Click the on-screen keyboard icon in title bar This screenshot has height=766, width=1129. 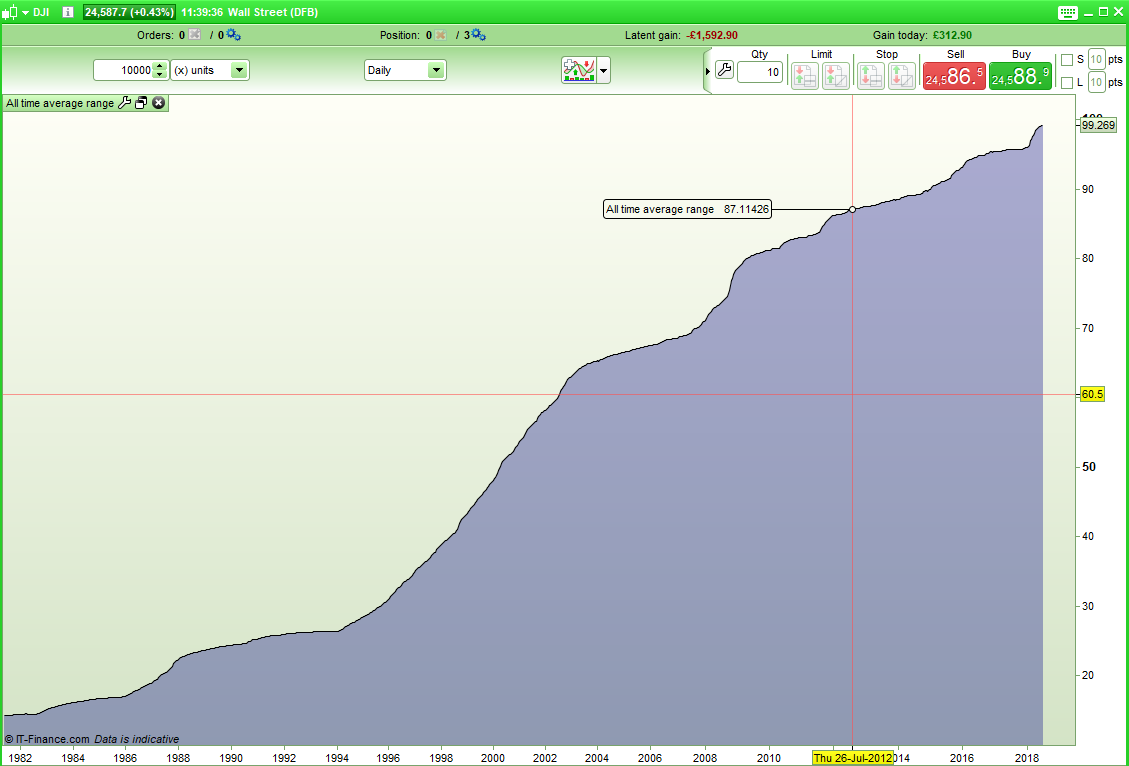pos(1067,12)
